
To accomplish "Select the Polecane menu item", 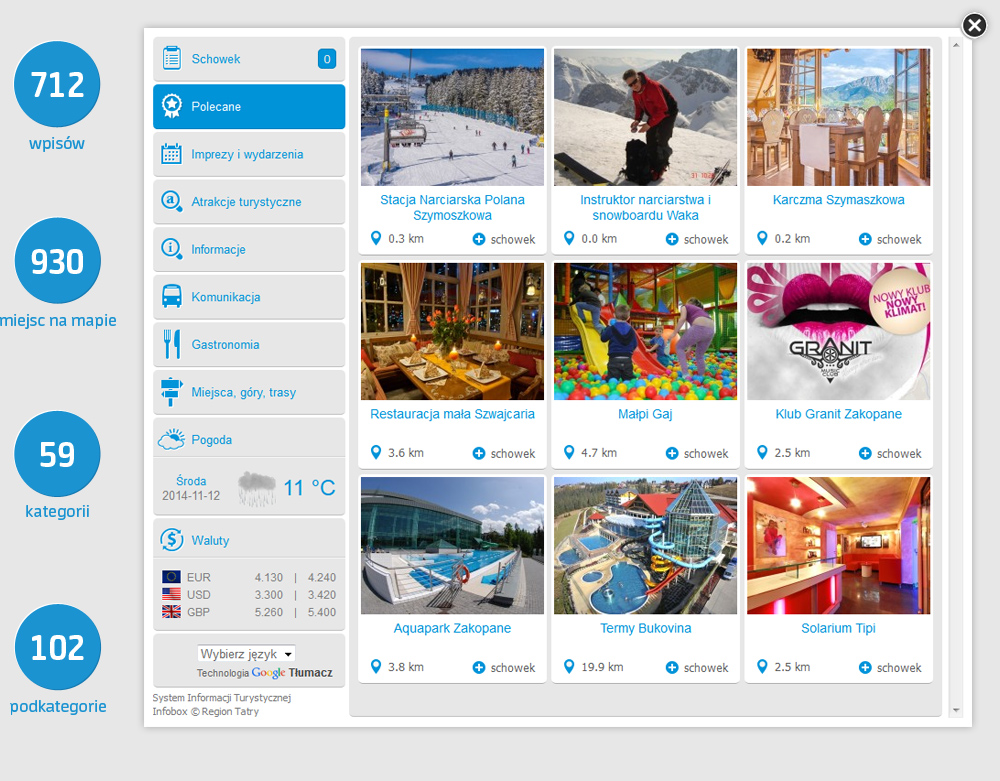I will click(x=249, y=107).
